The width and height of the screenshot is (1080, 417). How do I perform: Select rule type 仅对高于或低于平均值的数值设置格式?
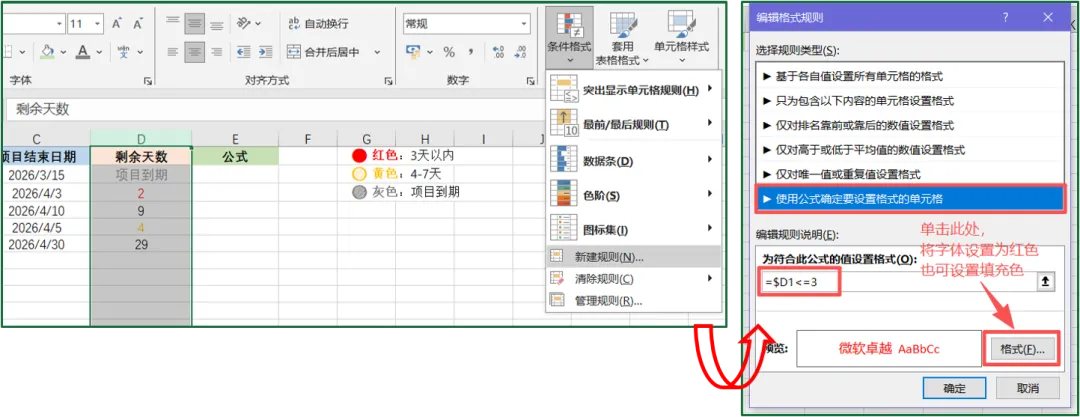[x=910, y=150]
